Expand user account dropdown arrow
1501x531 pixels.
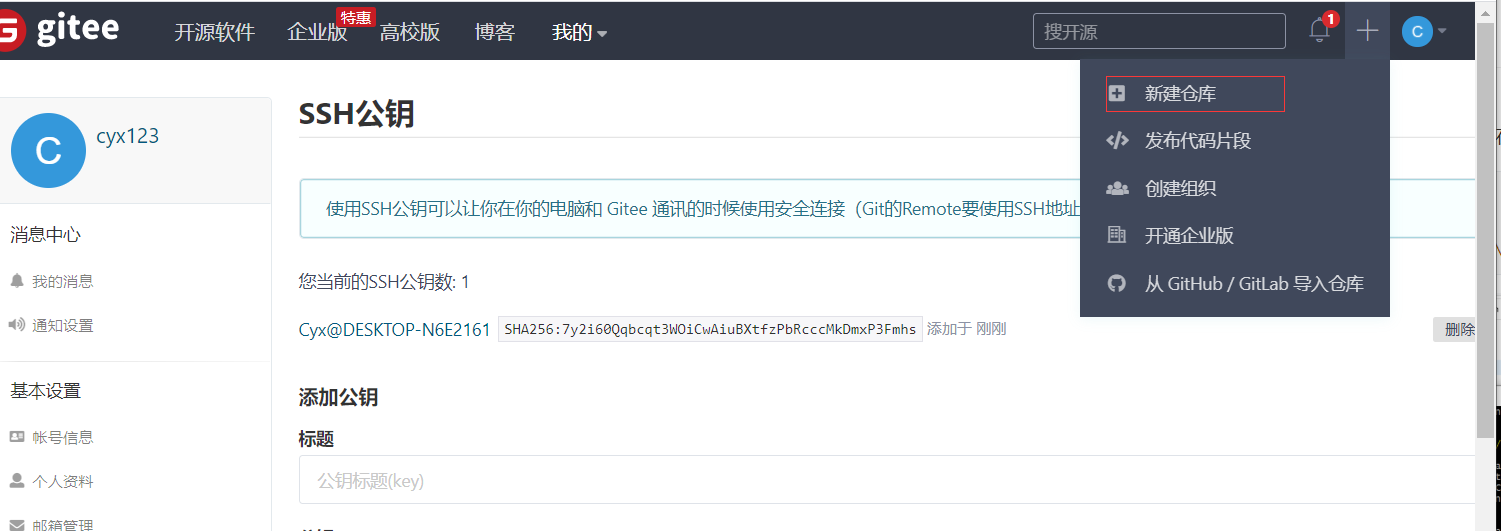[1442, 32]
